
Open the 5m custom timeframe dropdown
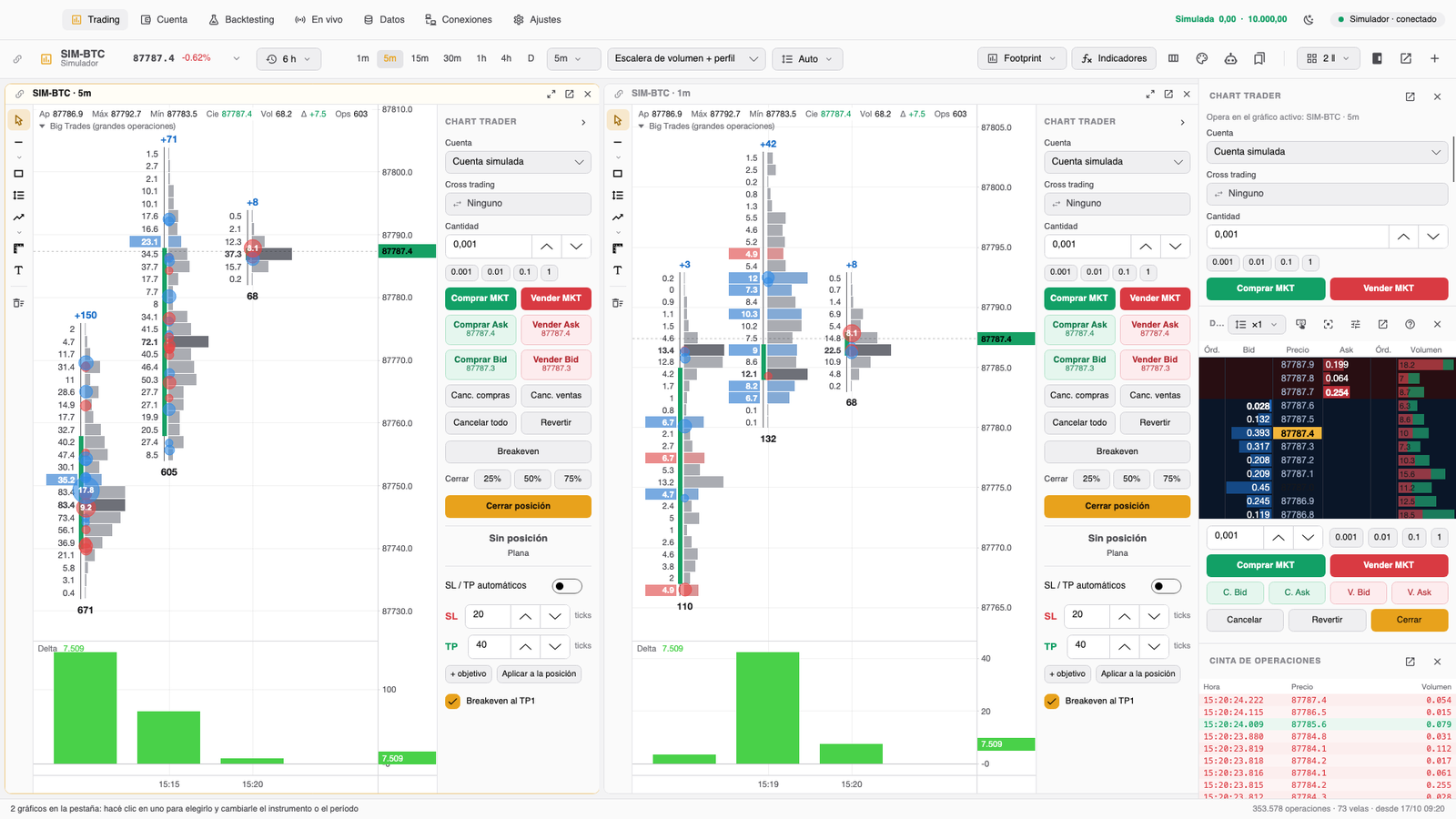click(573, 58)
